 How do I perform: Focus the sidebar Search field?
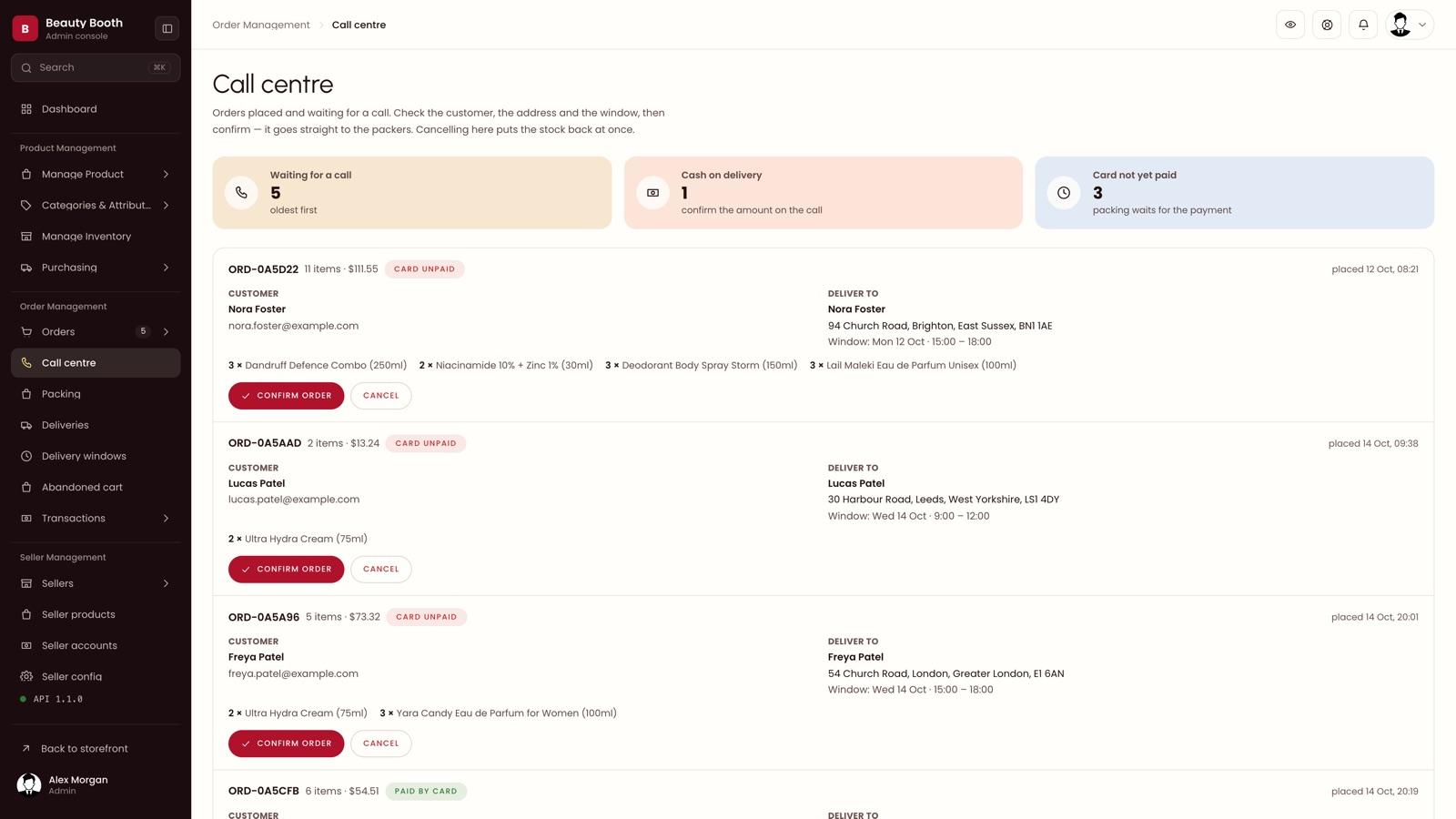[96, 67]
